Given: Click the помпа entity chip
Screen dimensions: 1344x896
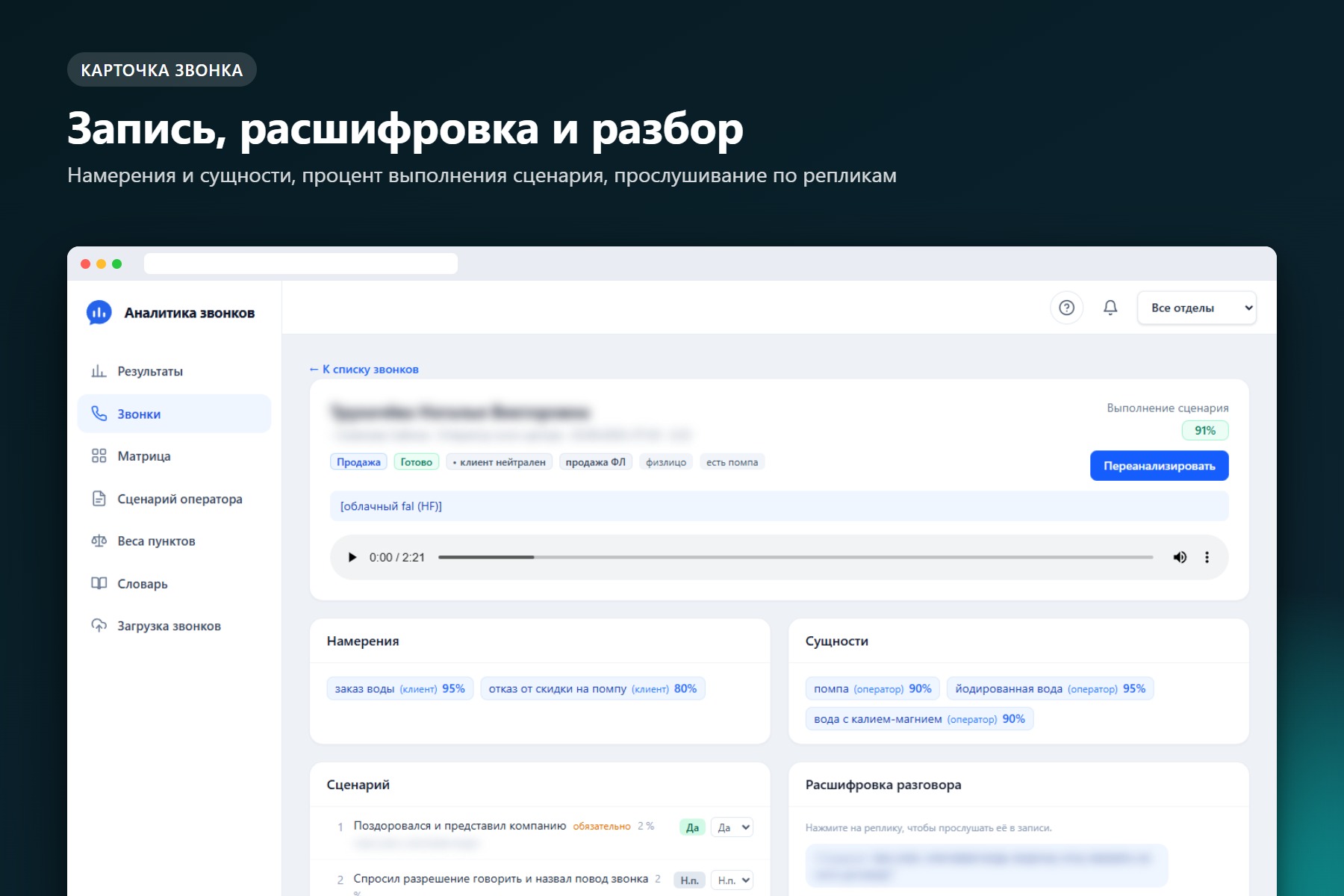Looking at the screenshot, I should pos(872,688).
